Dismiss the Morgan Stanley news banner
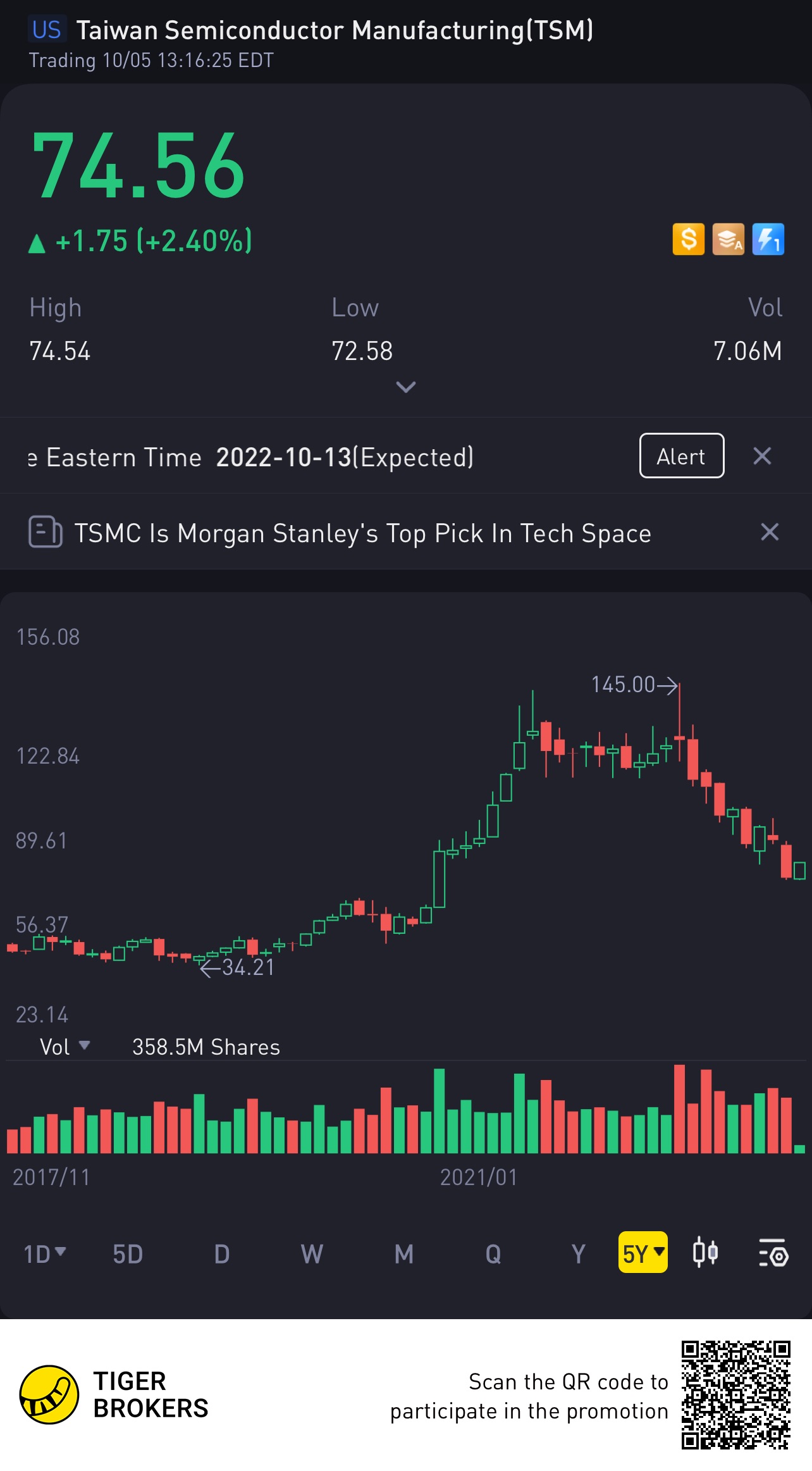The width and height of the screenshot is (812, 1471). click(769, 532)
